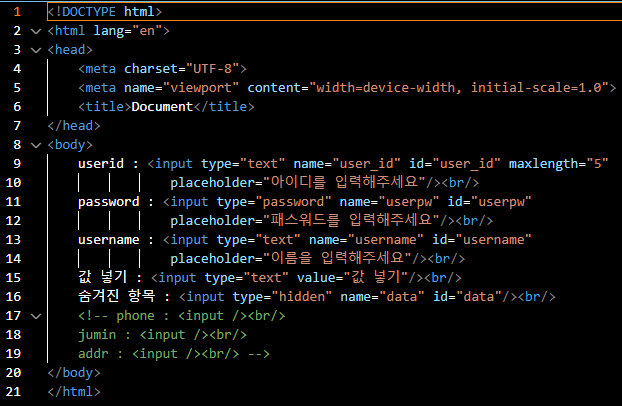Select line number 16 in the gutter
Image resolution: width=622 pixels, height=406 pixels.
pyautogui.click(x=13, y=297)
